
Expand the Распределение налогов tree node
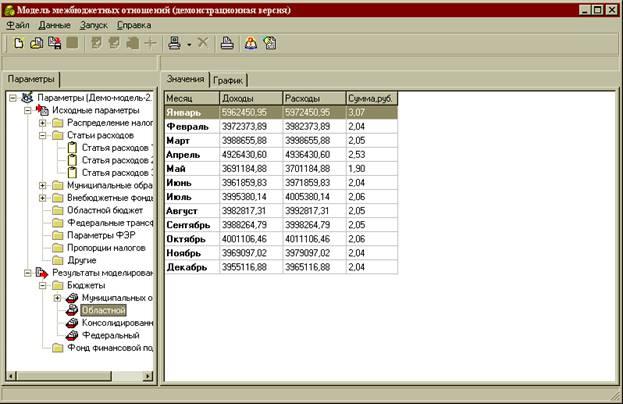(43, 122)
